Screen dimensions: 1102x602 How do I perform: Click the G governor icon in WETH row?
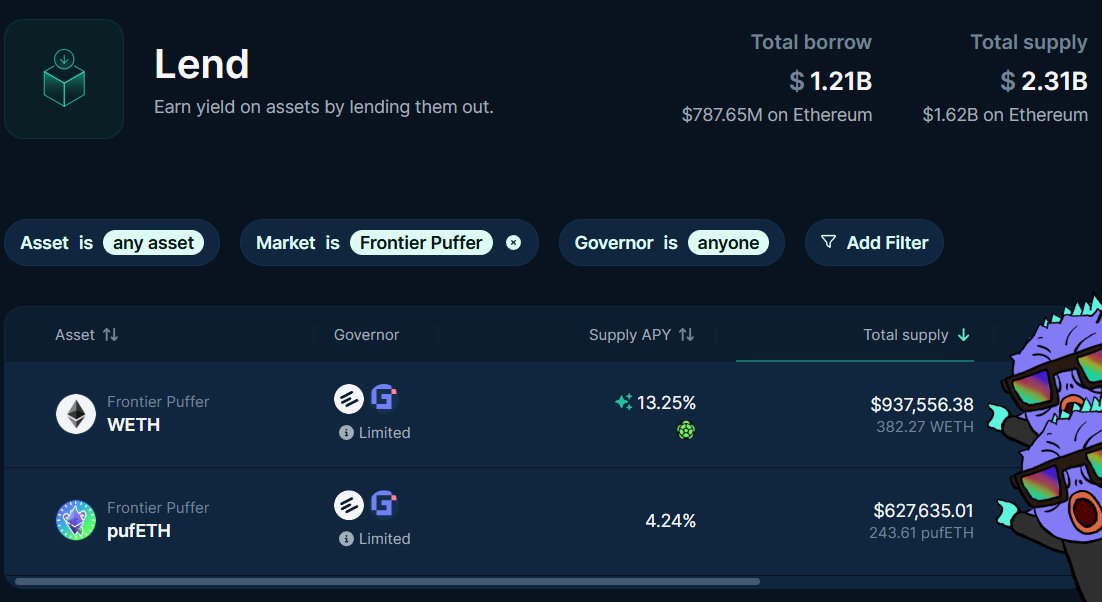pyautogui.click(x=384, y=398)
